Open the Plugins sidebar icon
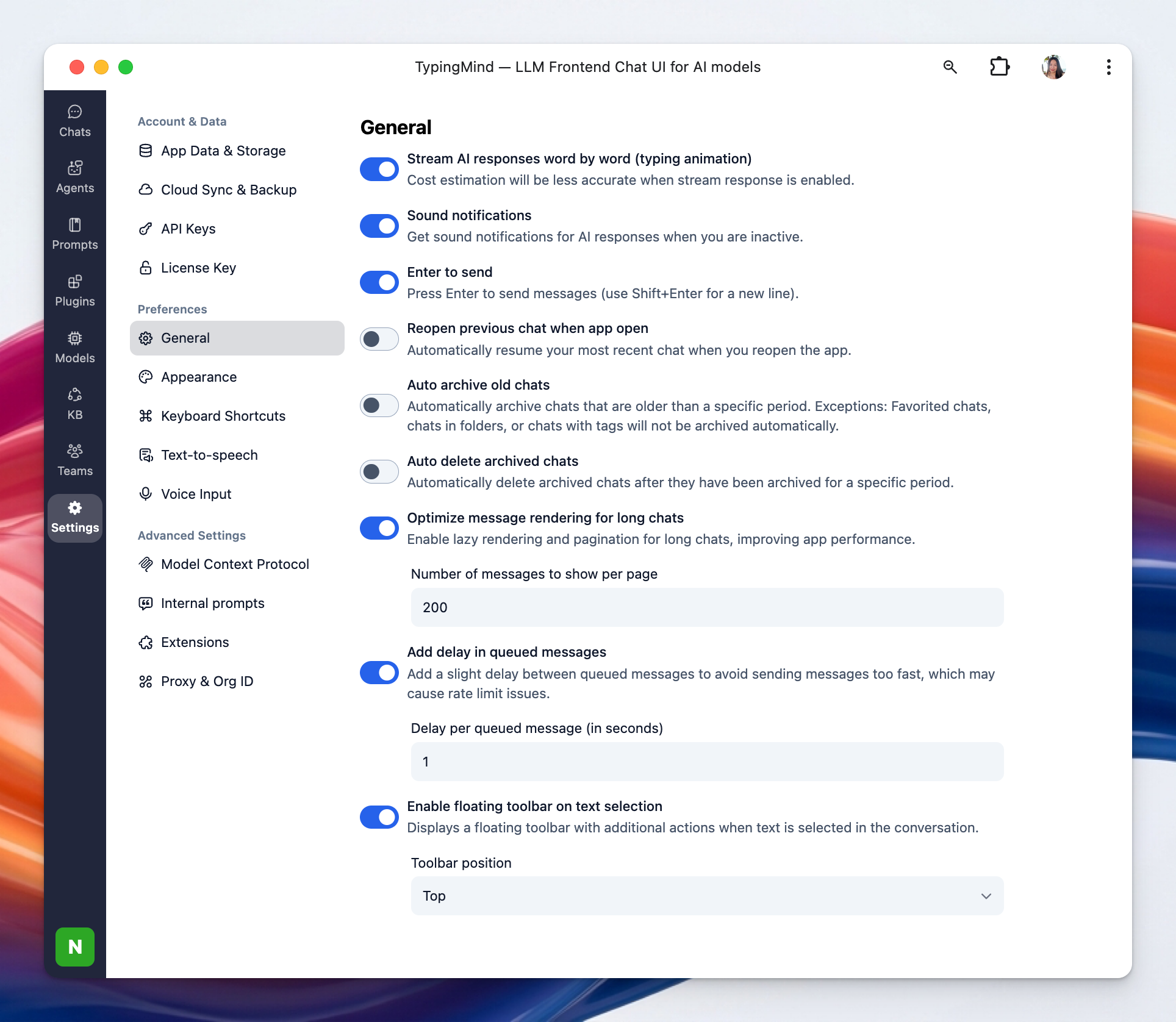The width and height of the screenshot is (1176, 1022). click(74, 290)
